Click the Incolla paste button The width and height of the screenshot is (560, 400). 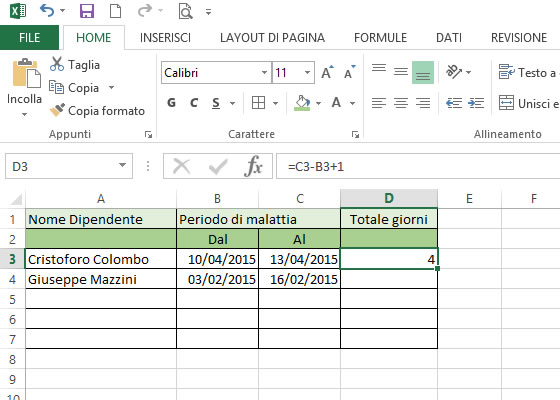(x=24, y=88)
